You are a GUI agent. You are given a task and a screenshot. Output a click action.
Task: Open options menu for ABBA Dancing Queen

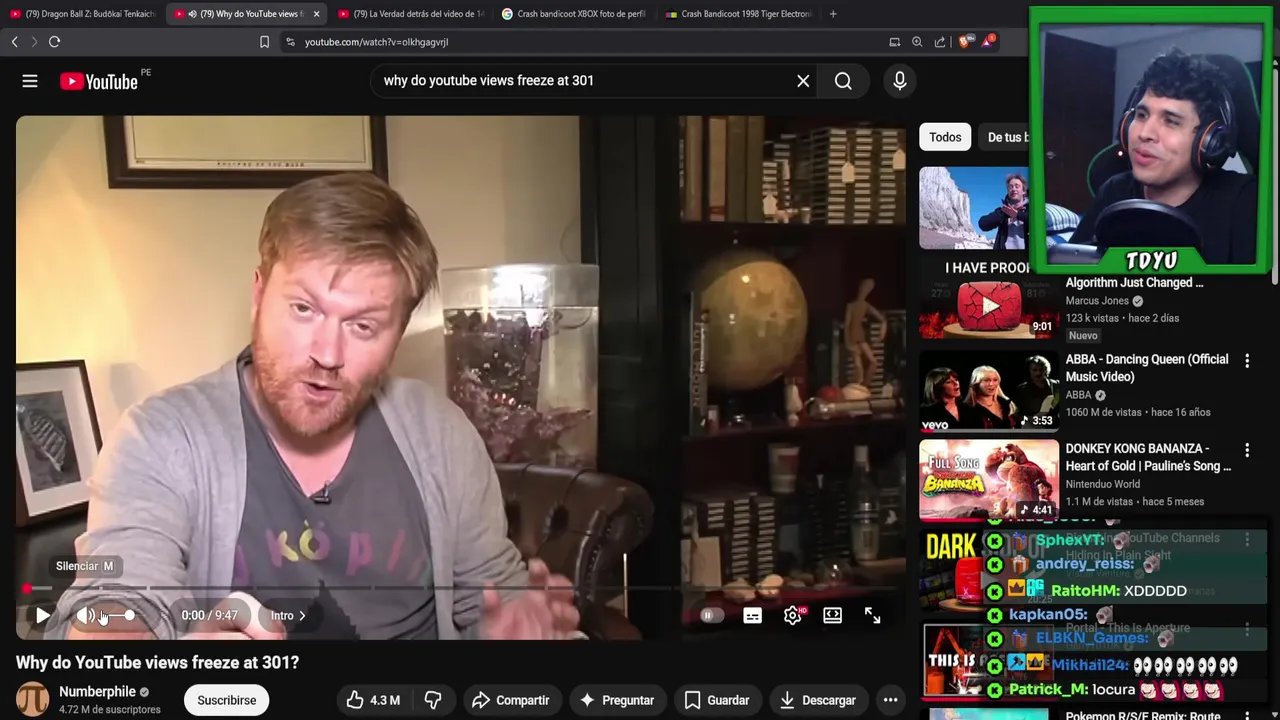1247,360
